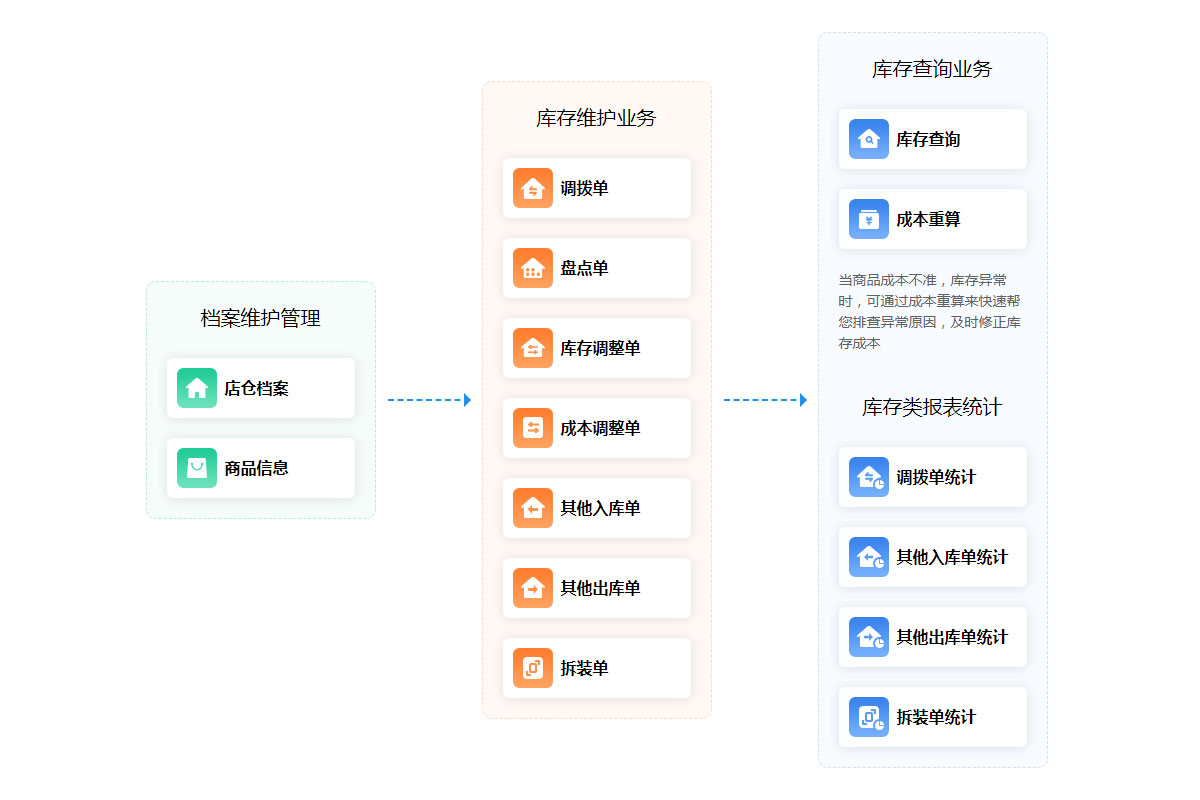Open 店仓档案 by its label
This screenshot has width=1200, height=800.
tap(256, 388)
